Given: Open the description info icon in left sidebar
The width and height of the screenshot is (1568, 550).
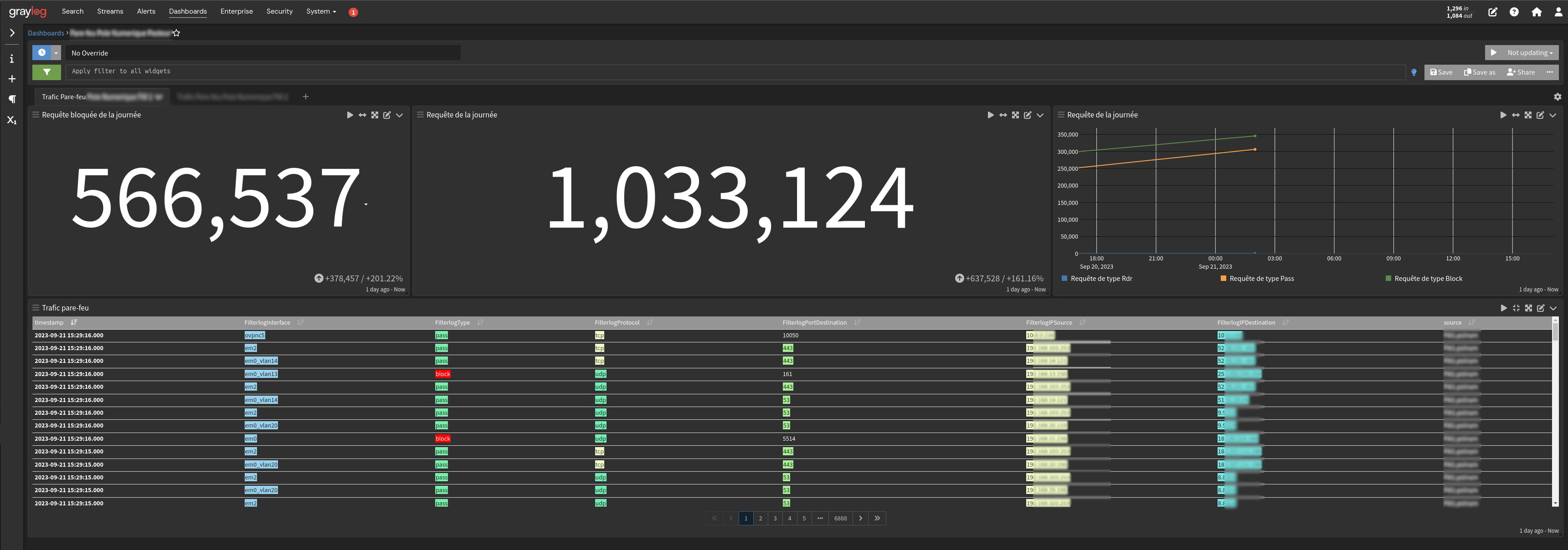Looking at the screenshot, I should [11, 59].
